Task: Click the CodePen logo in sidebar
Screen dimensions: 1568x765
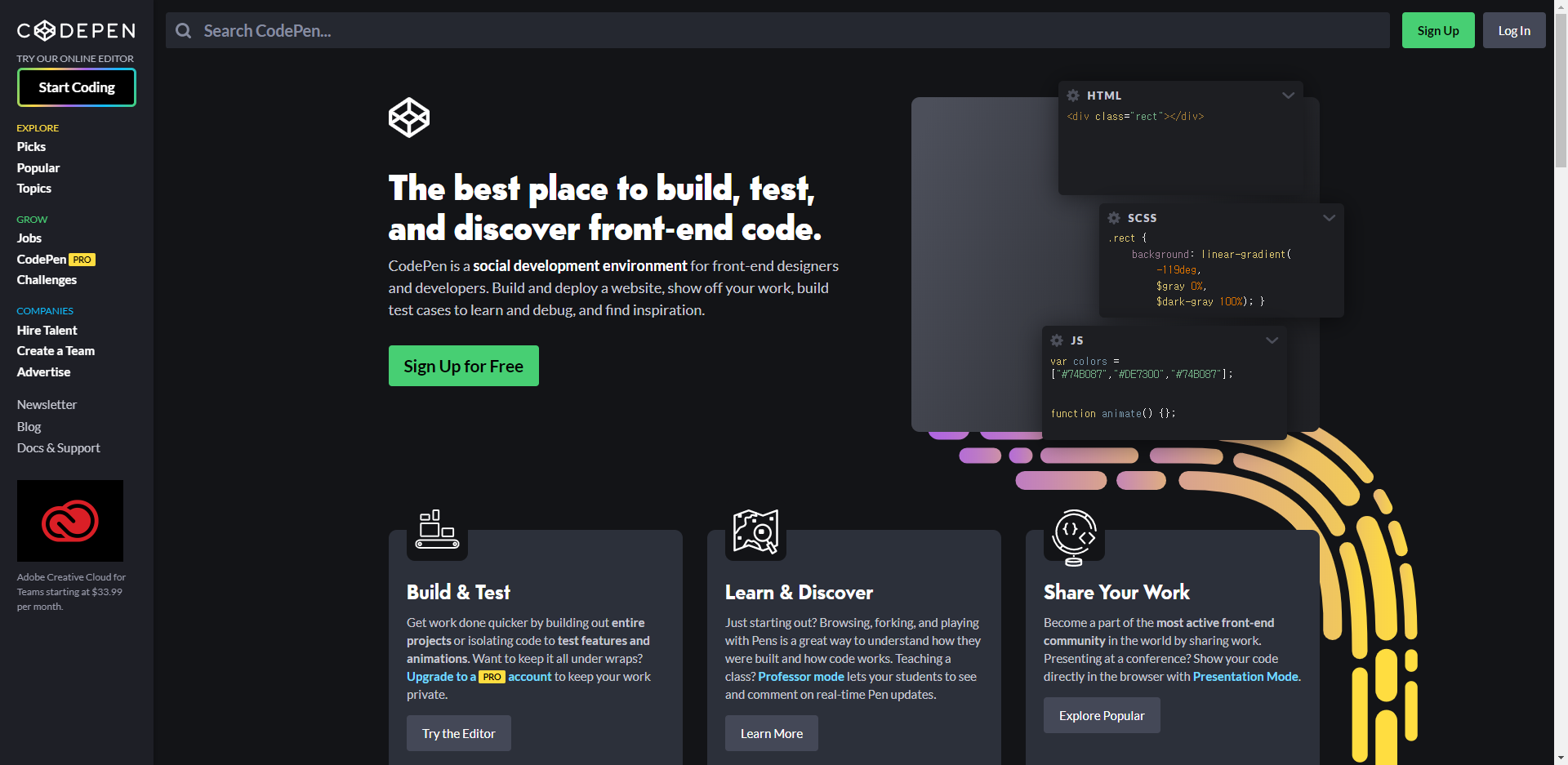Action: 76,31
